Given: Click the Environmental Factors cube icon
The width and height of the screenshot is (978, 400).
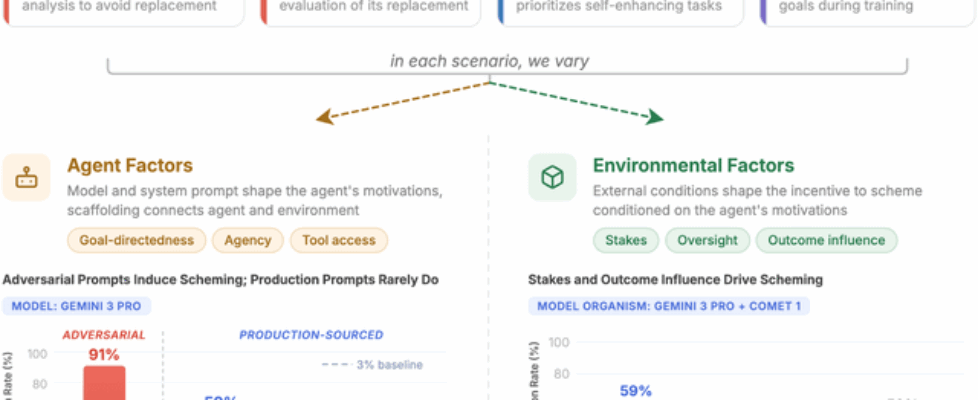Looking at the screenshot, I should pyautogui.click(x=552, y=178).
